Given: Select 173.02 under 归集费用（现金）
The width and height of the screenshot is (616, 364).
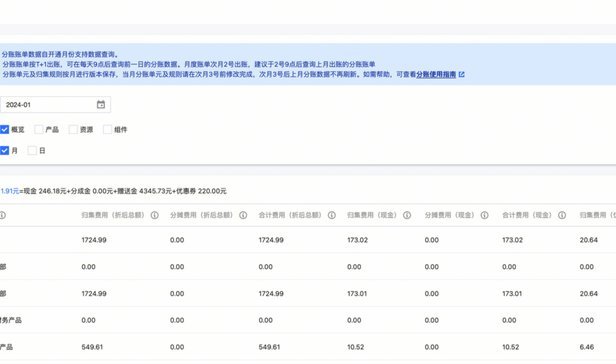Looking at the screenshot, I should point(358,240).
